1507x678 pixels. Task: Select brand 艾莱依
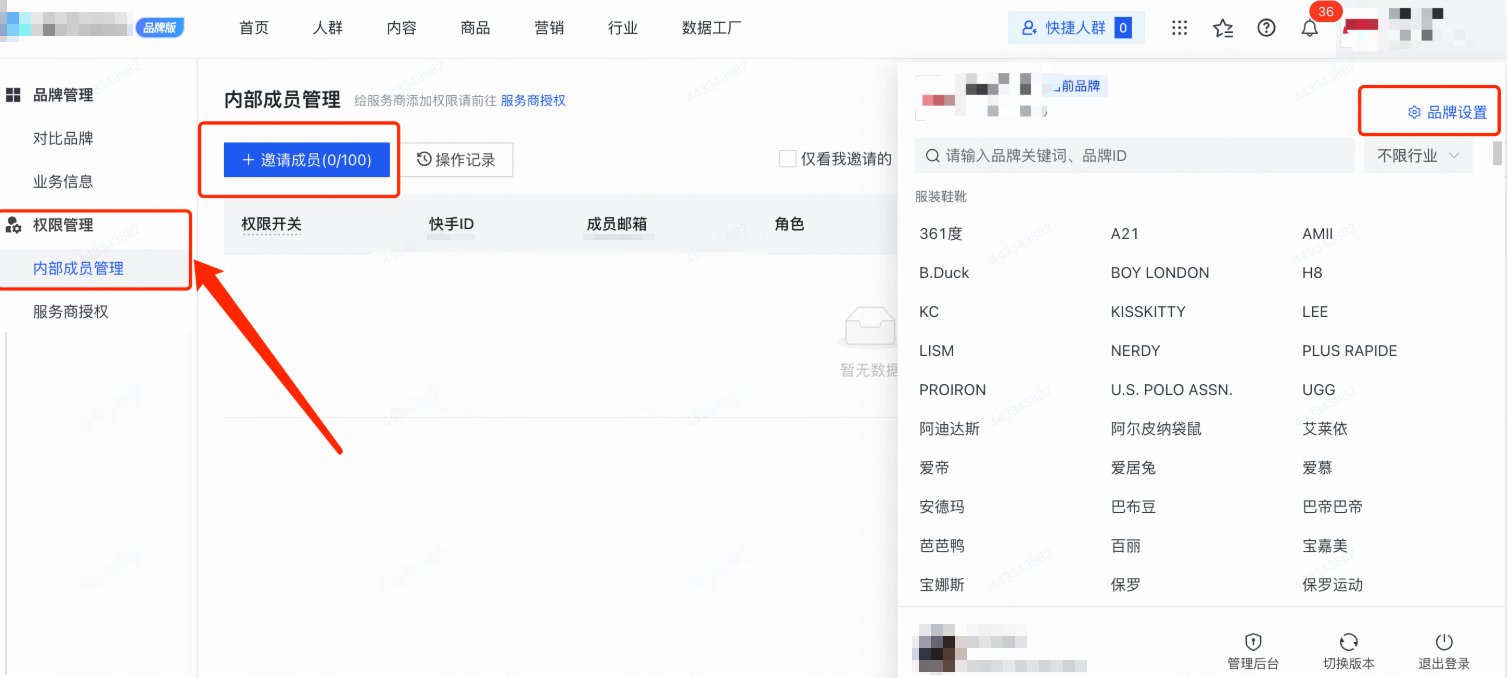pyautogui.click(x=1325, y=429)
